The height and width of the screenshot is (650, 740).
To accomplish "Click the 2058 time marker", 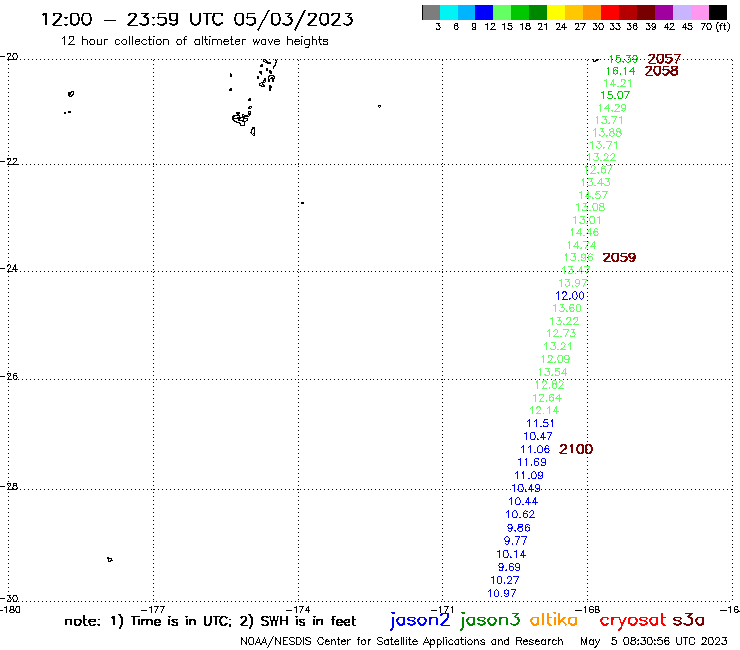I will click(662, 71).
